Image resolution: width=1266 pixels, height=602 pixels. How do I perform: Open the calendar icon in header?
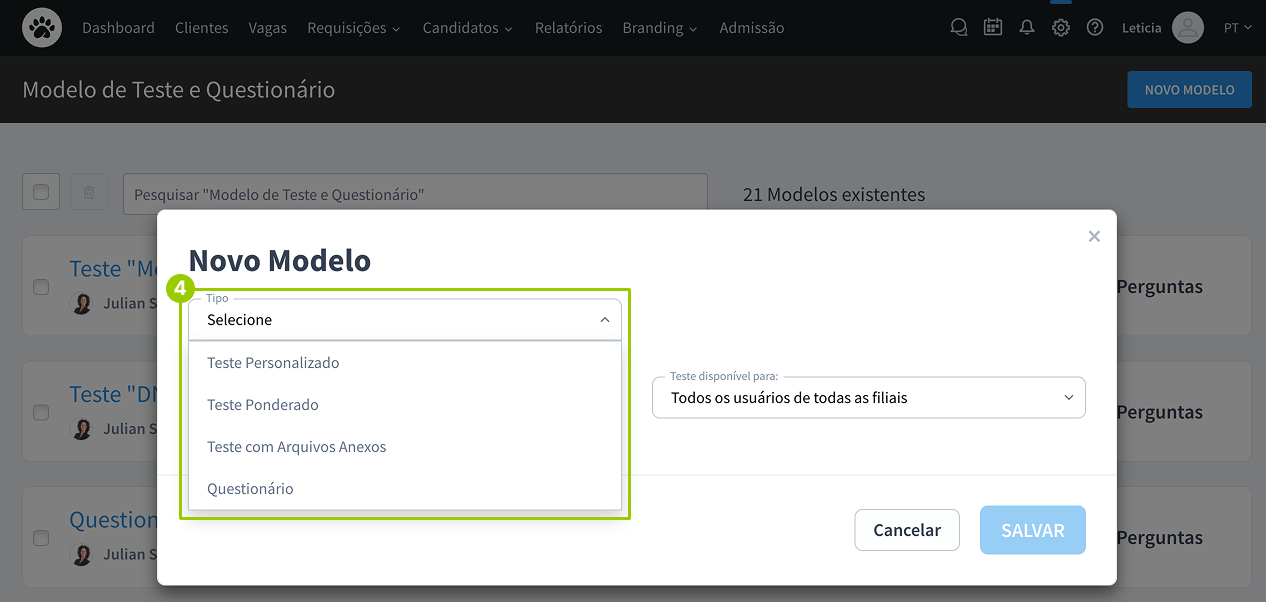coord(993,28)
